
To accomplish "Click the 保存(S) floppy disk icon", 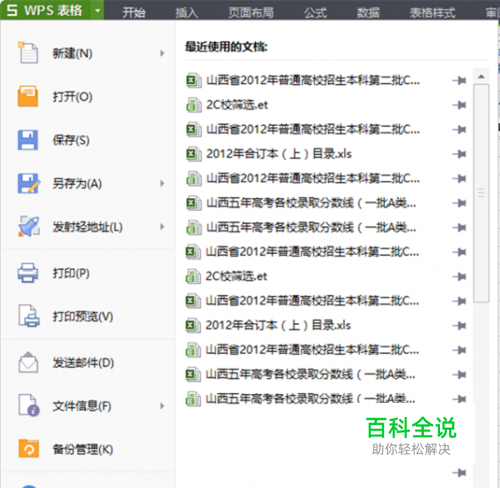I will pos(28,140).
